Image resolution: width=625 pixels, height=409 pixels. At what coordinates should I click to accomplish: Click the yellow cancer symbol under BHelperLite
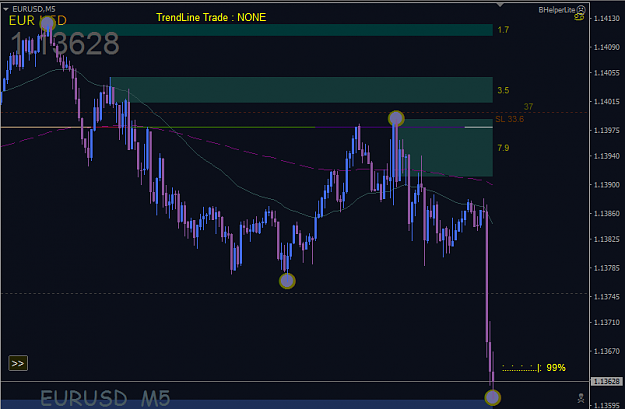[x=579, y=17]
